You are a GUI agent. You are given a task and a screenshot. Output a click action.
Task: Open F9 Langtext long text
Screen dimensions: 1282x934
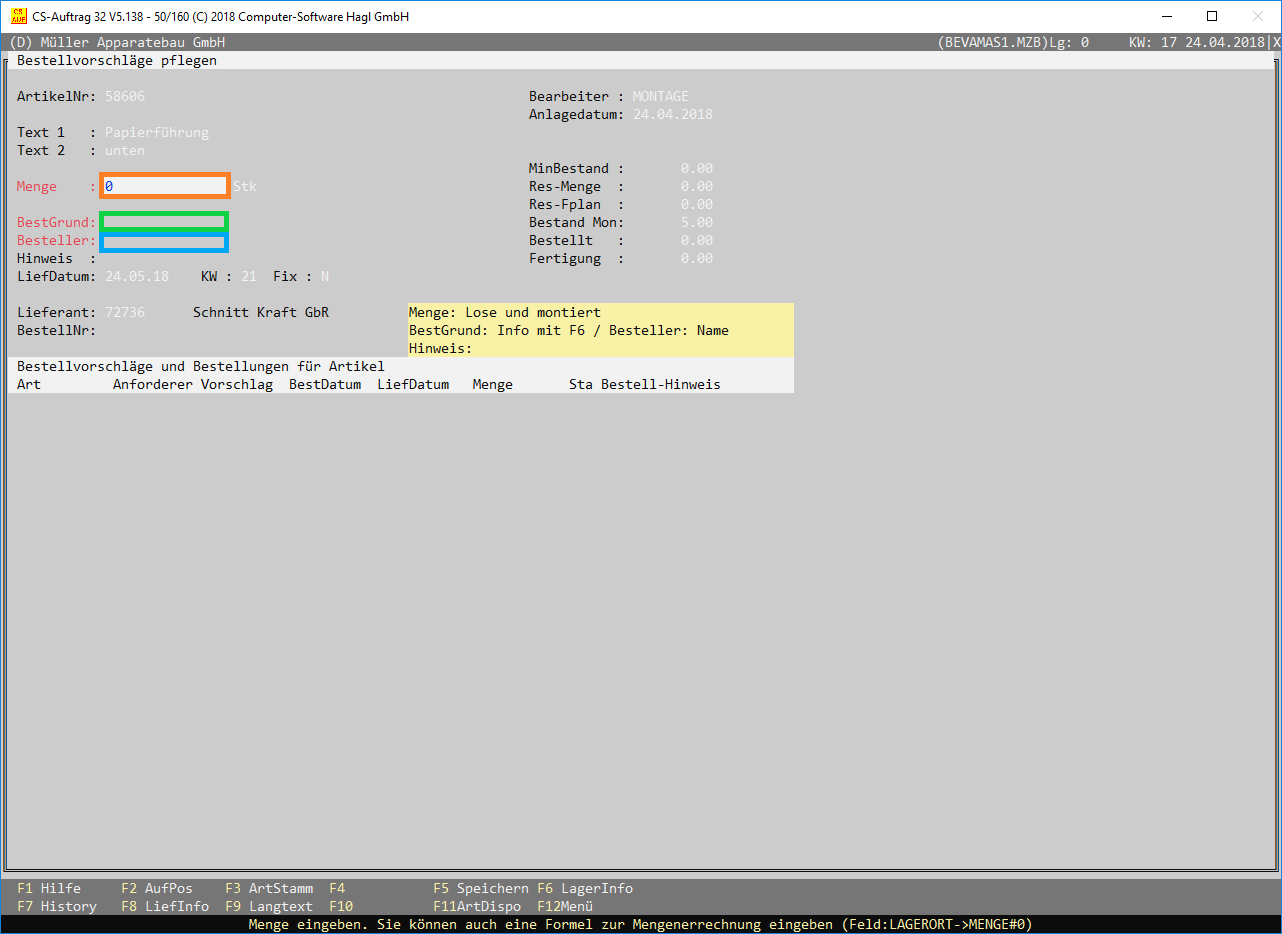pyautogui.click(x=269, y=906)
